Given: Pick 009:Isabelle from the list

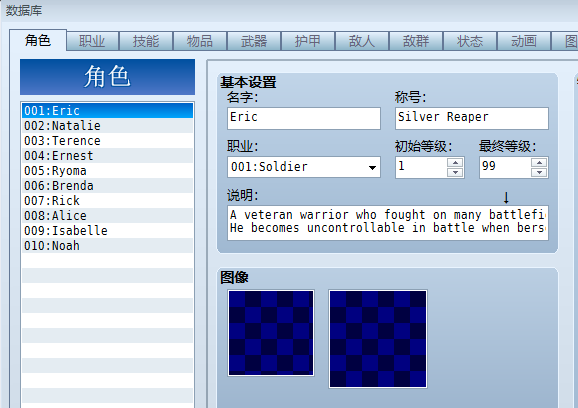Looking at the screenshot, I should [107, 231].
